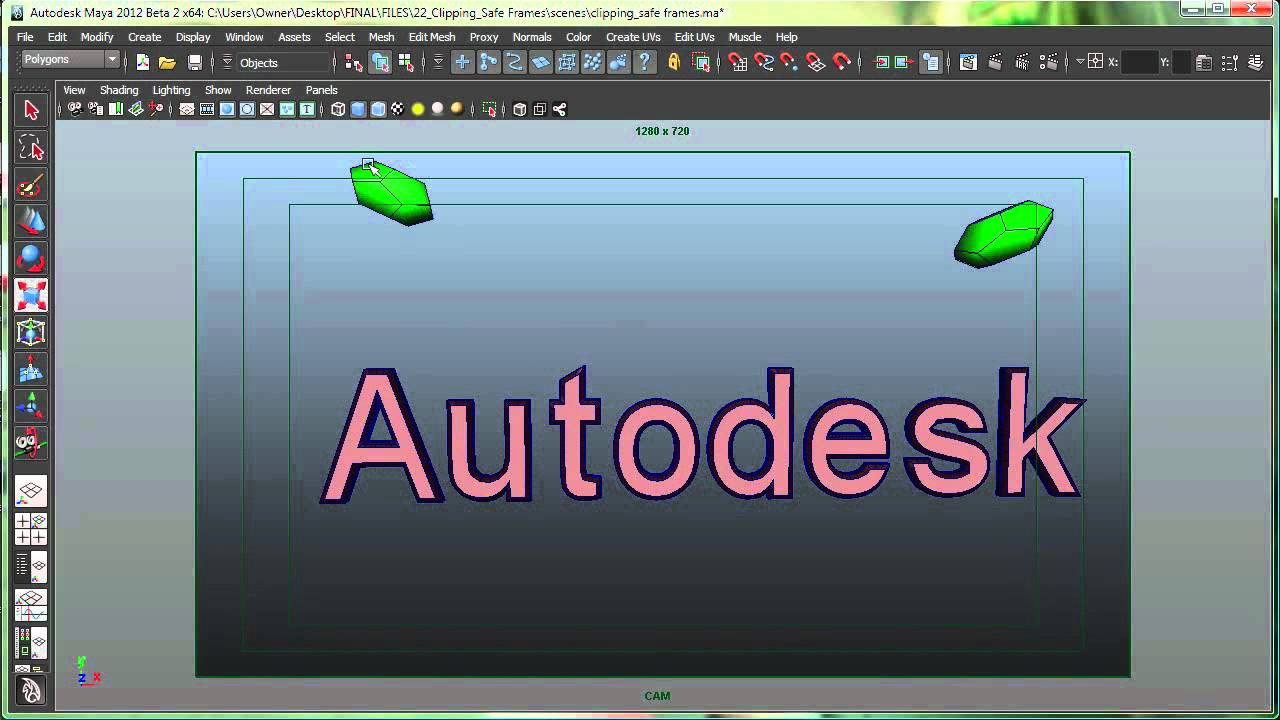Select left green gem object in viewport

coord(392,193)
